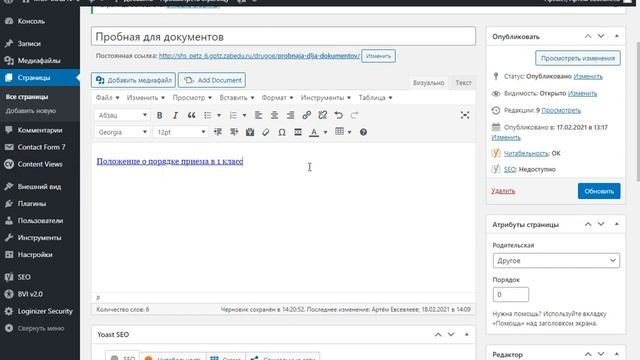Increase paragraph indent
The image size is (640, 360).
tap(234, 132)
